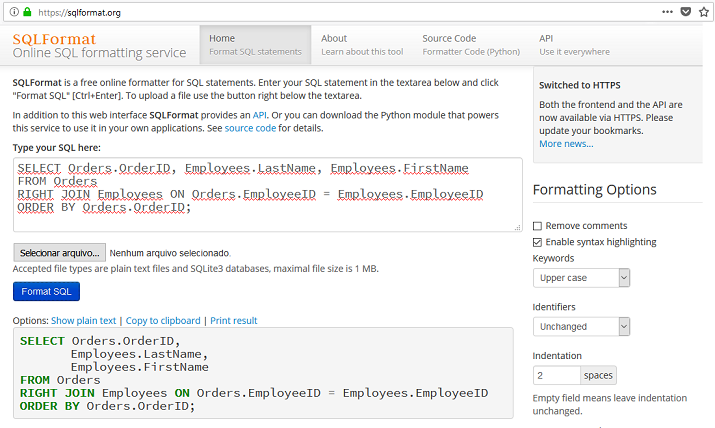This screenshot has height=428, width=715.
Task: Open the API tab
Action: pos(574,45)
